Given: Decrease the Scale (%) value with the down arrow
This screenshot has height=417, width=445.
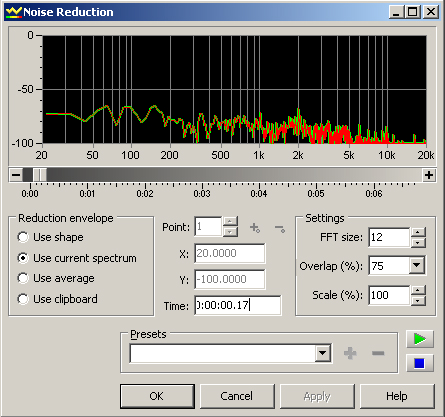Looking at the screenshot, I should click(418, 300).
